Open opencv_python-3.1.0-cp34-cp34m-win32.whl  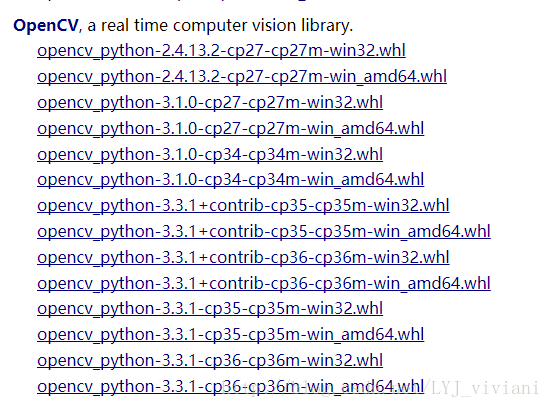tap(210, 155)
